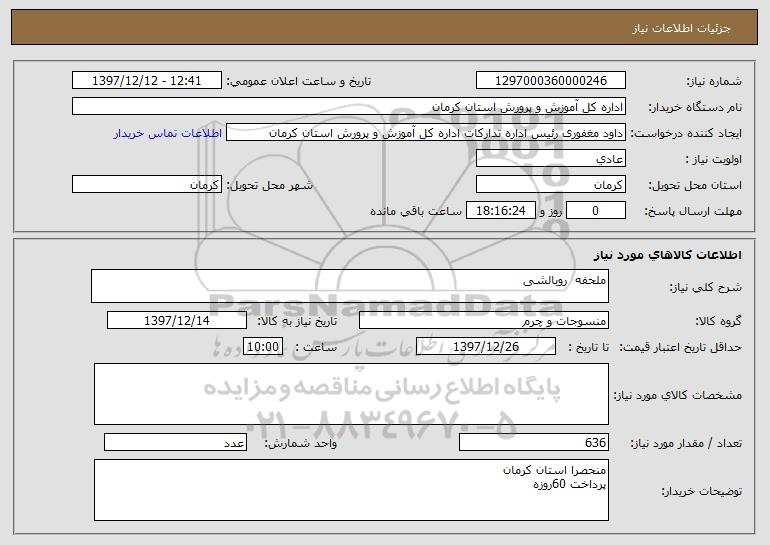This screenshot has height=545, width=770.
Task: Click the اطلاعات کالاهای مورد نیاز section heading
Action: [x=667, y=255]
